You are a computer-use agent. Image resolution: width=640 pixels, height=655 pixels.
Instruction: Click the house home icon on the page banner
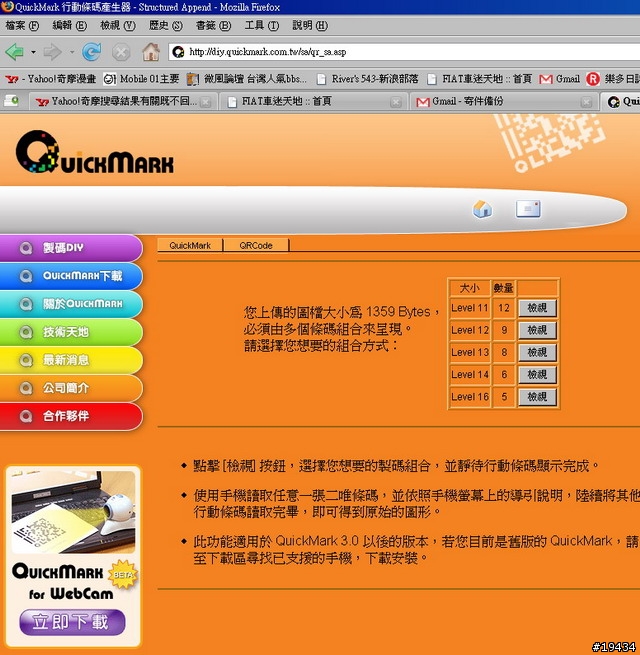pos(483,209)
